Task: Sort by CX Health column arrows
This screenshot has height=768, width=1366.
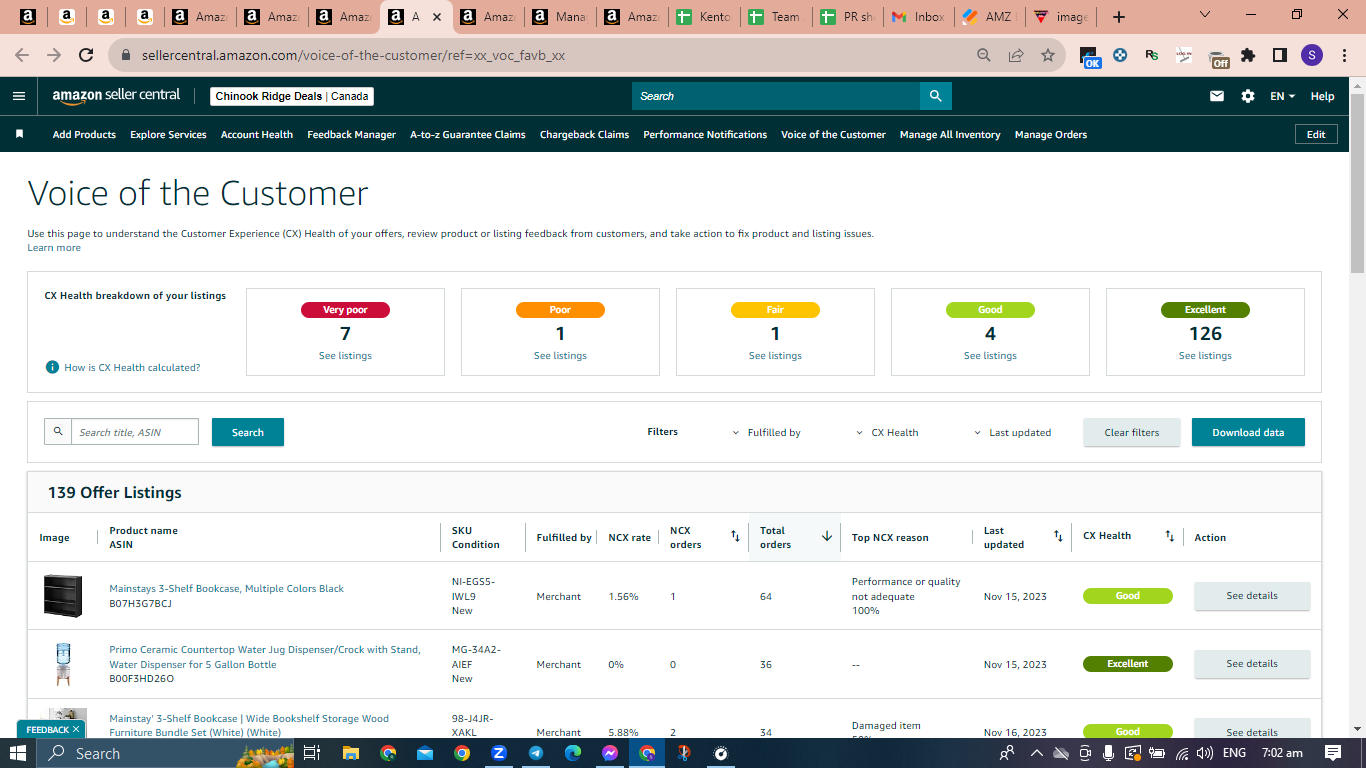Action: point(1169,537)
